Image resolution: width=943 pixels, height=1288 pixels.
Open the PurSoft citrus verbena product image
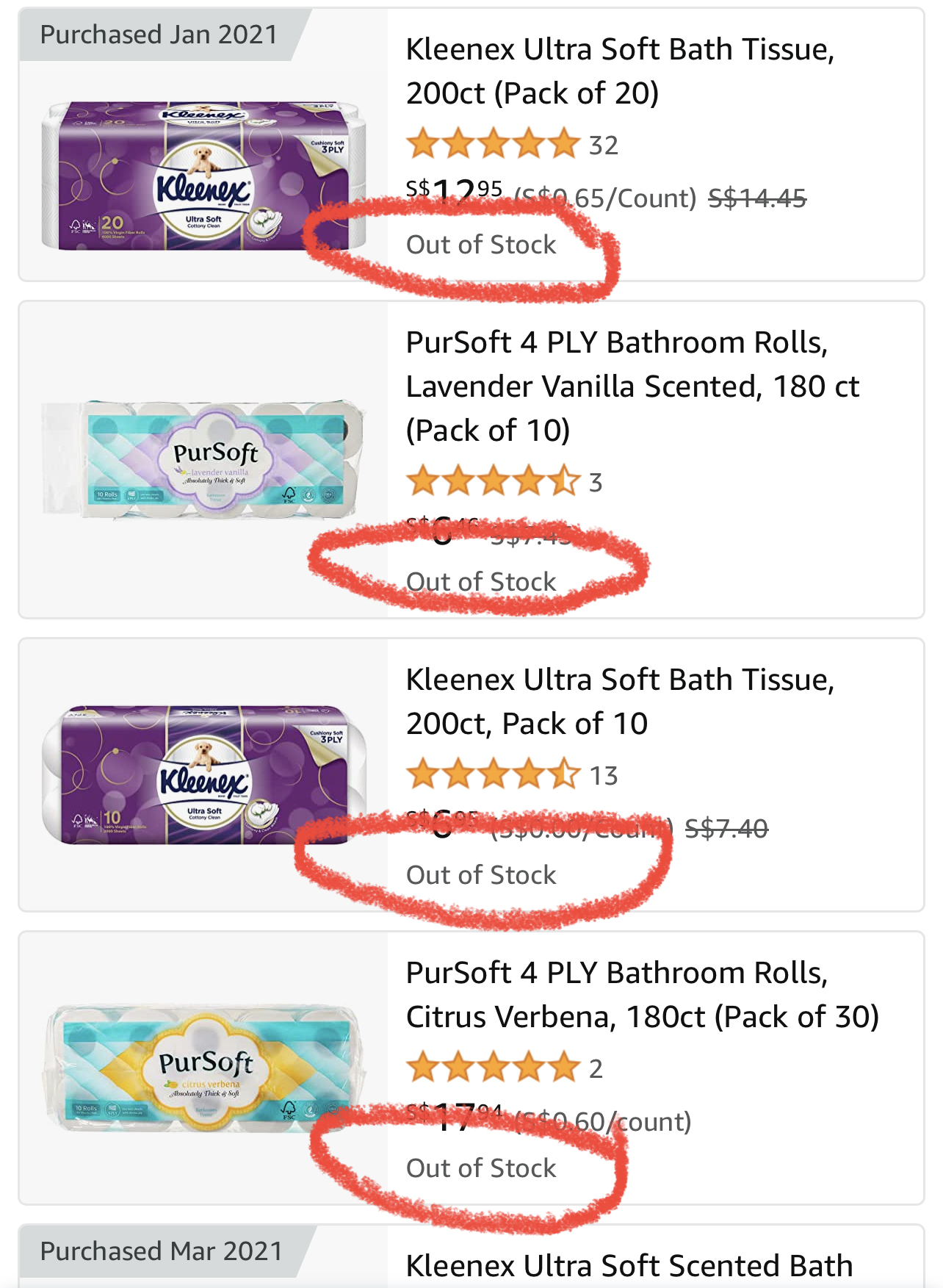[203, 1069]
